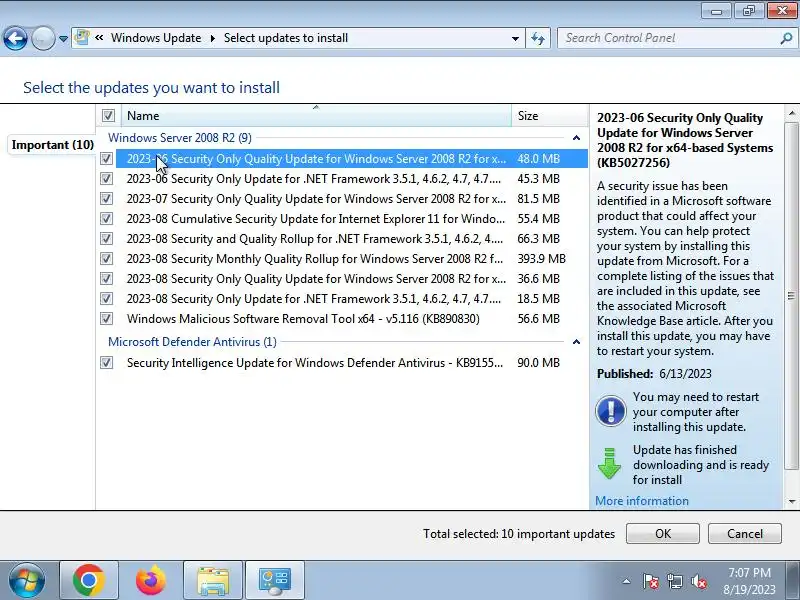Confirm selection with the OK button
800x600 pixels.
[663, 534]
